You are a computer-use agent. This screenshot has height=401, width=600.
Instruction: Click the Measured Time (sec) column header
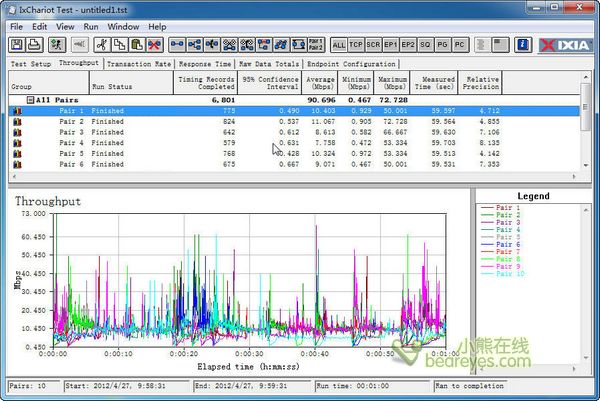tap(434, 83)
